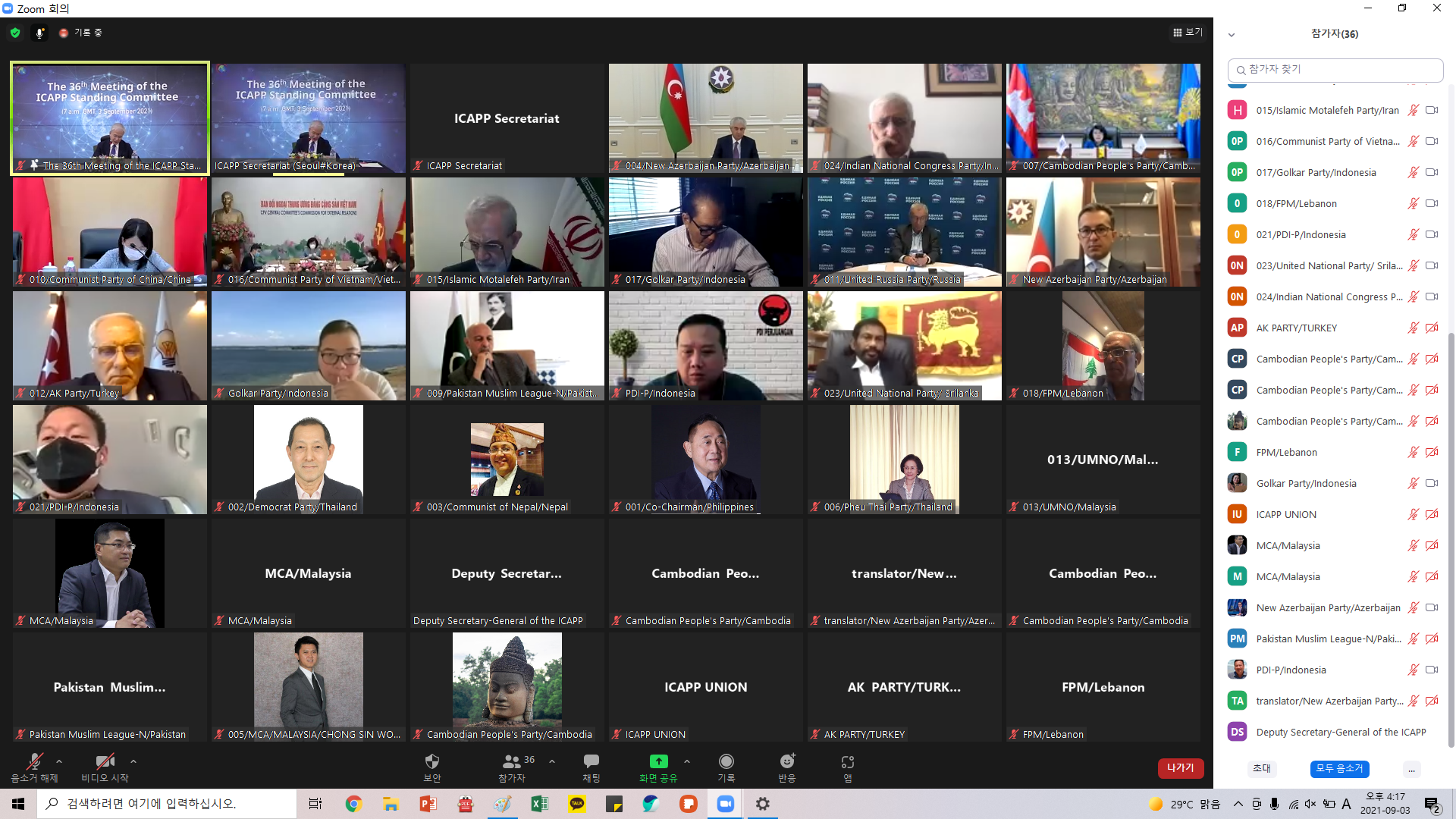Click the ICAPP UNION video tile
1456x819 pixels.
706,687
